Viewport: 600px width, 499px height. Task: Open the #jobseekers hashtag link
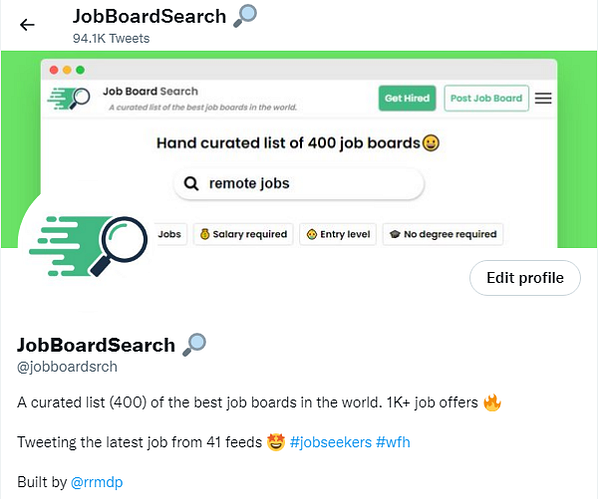(331, 442)
